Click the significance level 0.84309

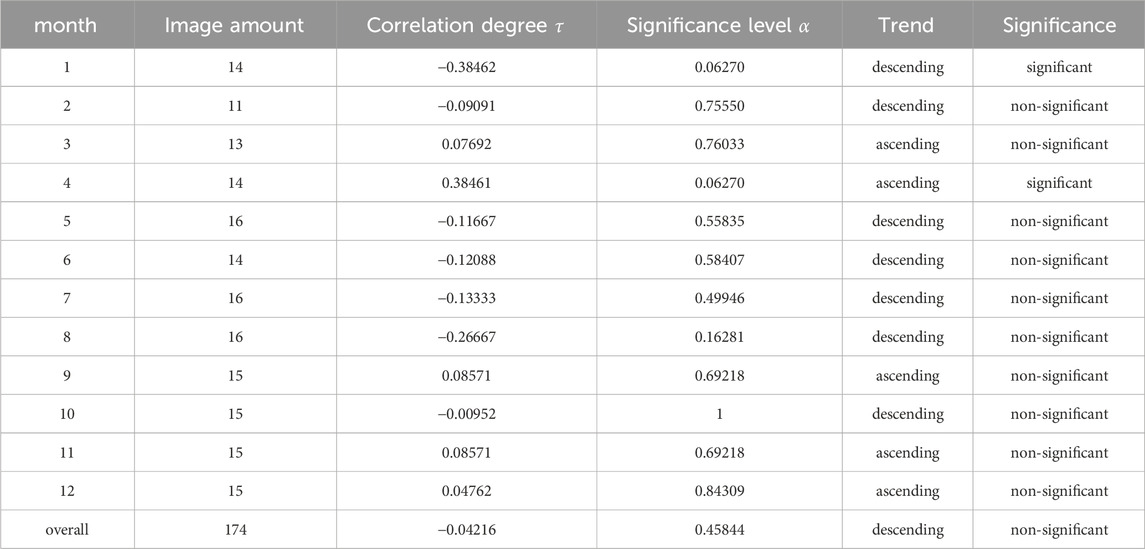coord(719,492)
